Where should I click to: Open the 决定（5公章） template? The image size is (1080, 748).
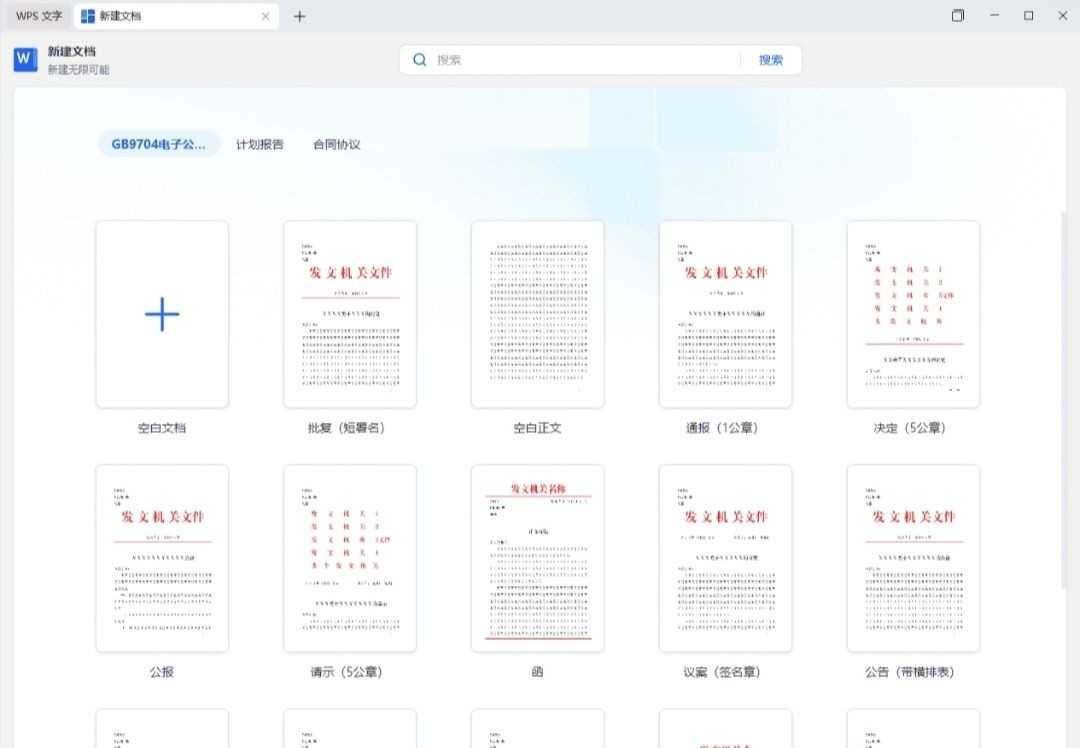913,314
